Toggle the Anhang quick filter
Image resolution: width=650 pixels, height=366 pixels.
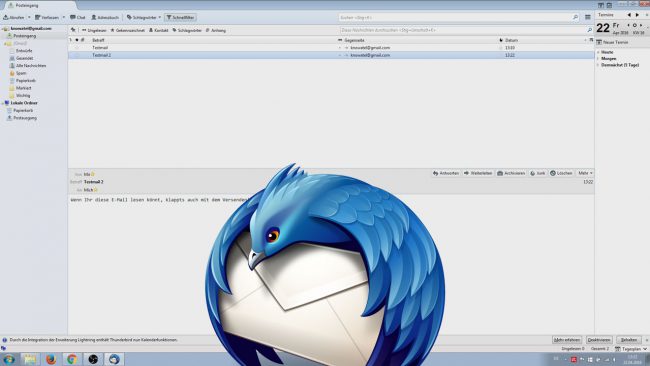click(x=216, y=30)
